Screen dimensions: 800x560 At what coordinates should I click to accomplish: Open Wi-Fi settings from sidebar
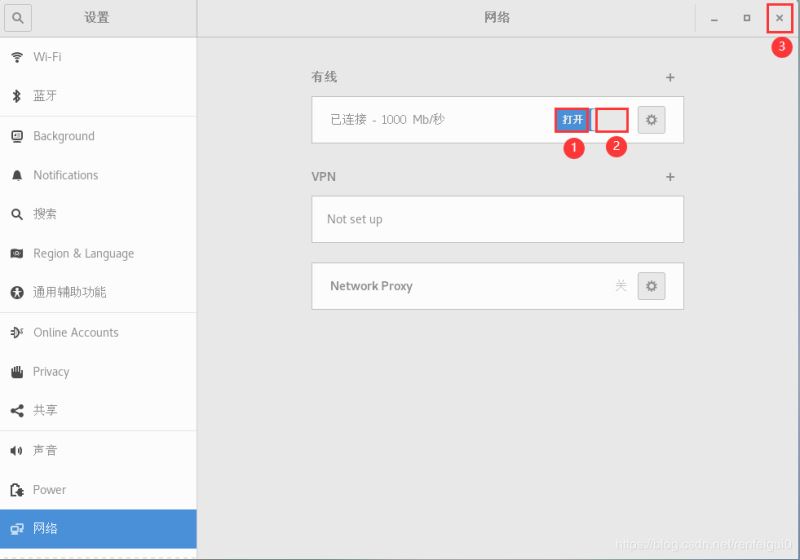[47, 57]
